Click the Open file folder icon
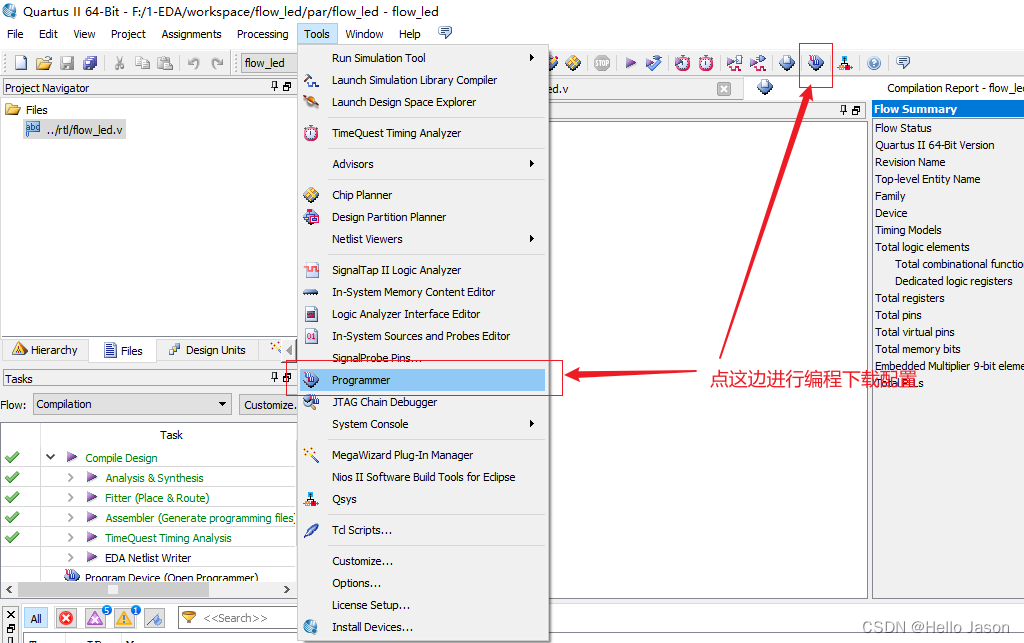Image resolution: width=1024 pixels, height=643 pixels. point(44,63)
